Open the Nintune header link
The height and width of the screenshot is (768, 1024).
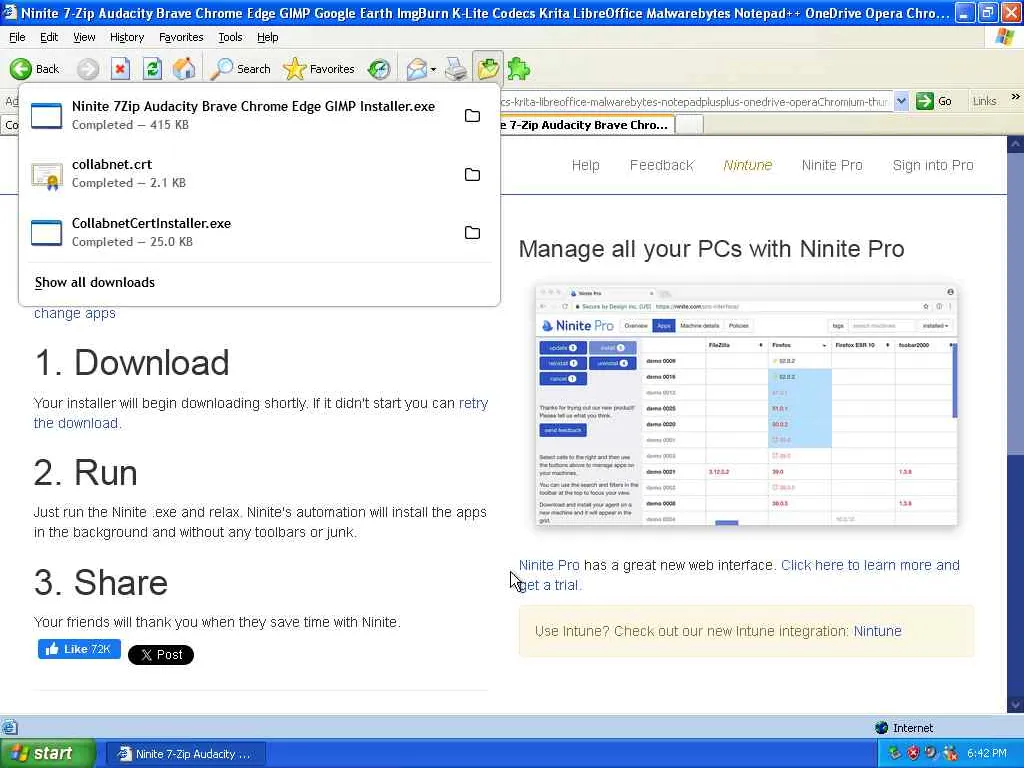(x=748, y=165)
